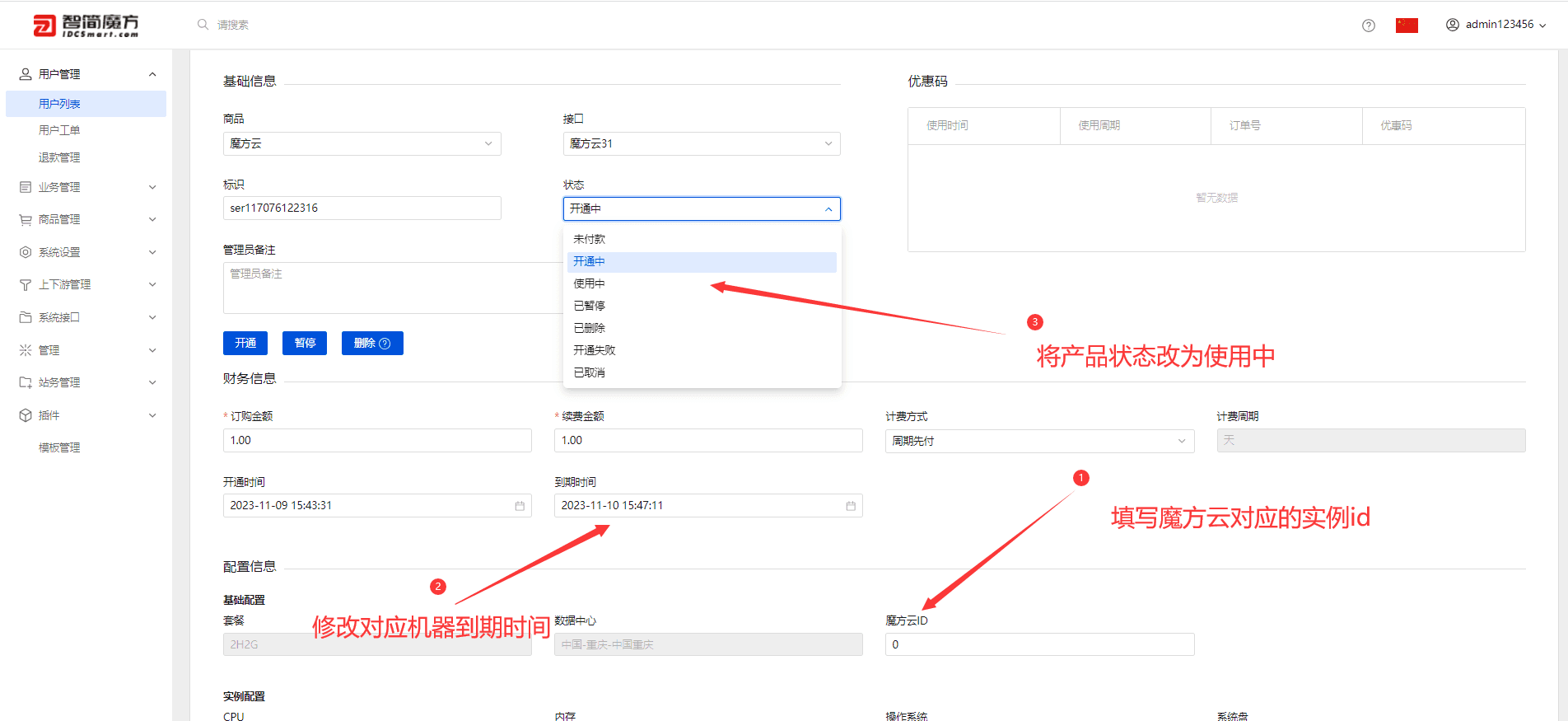This screenshot has height=721, width=1568.
Task: Click the 管理员备注 textarea
Action: (393, 288)
